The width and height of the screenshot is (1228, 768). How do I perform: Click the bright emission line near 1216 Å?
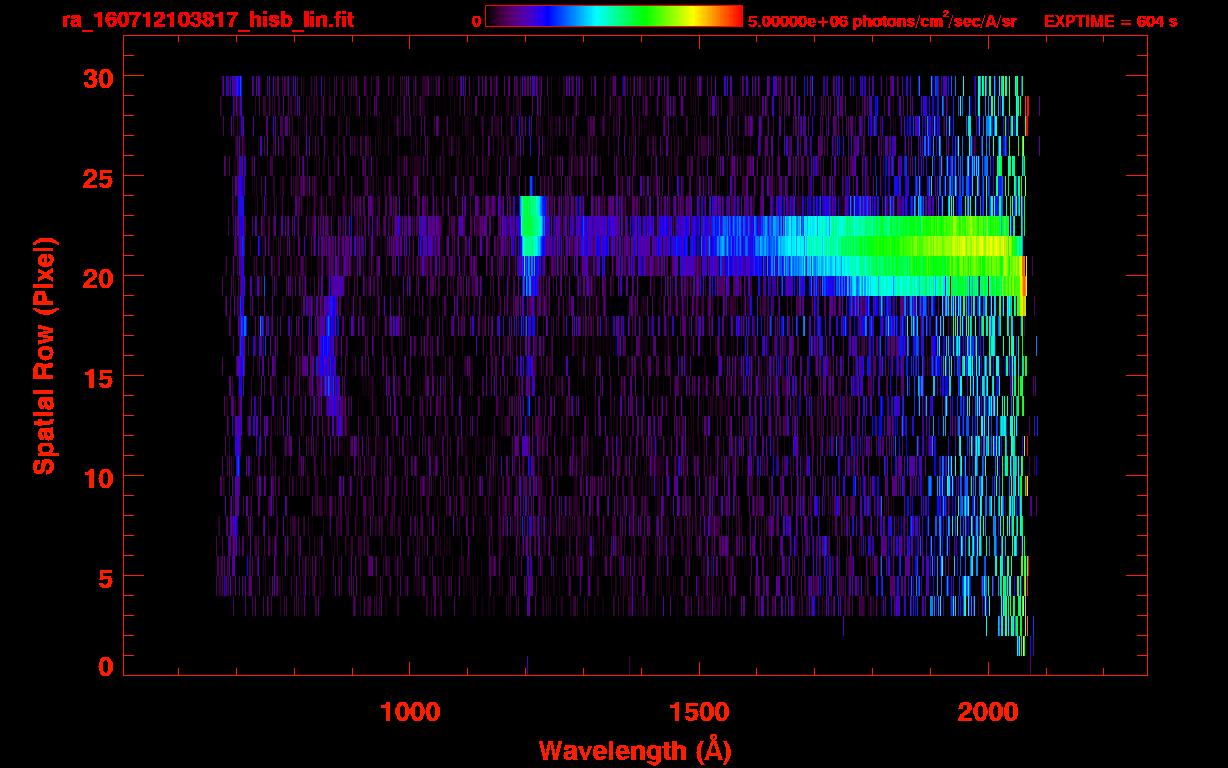(531, 226)
